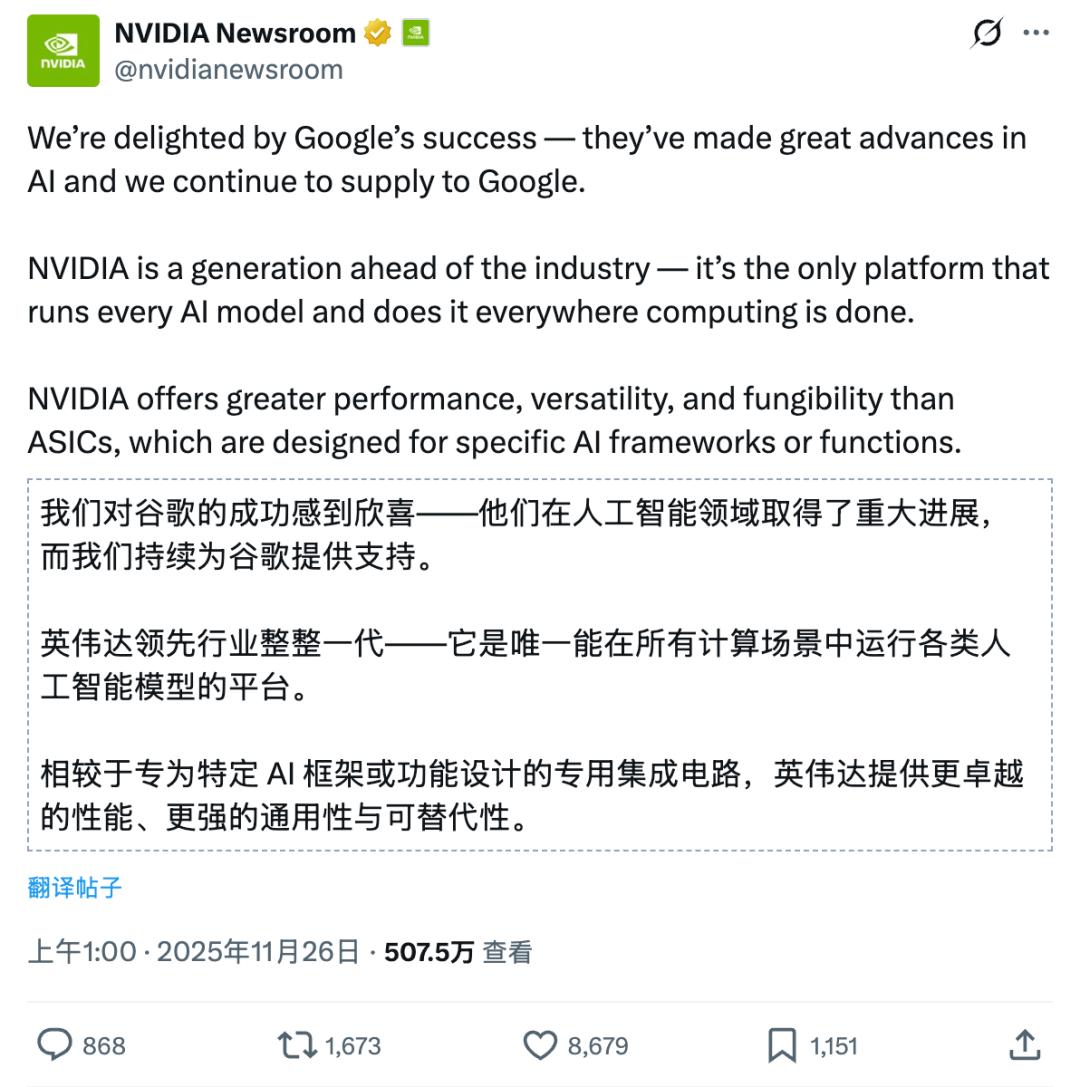Click inside the Chinese translation text box

(540, 664)
